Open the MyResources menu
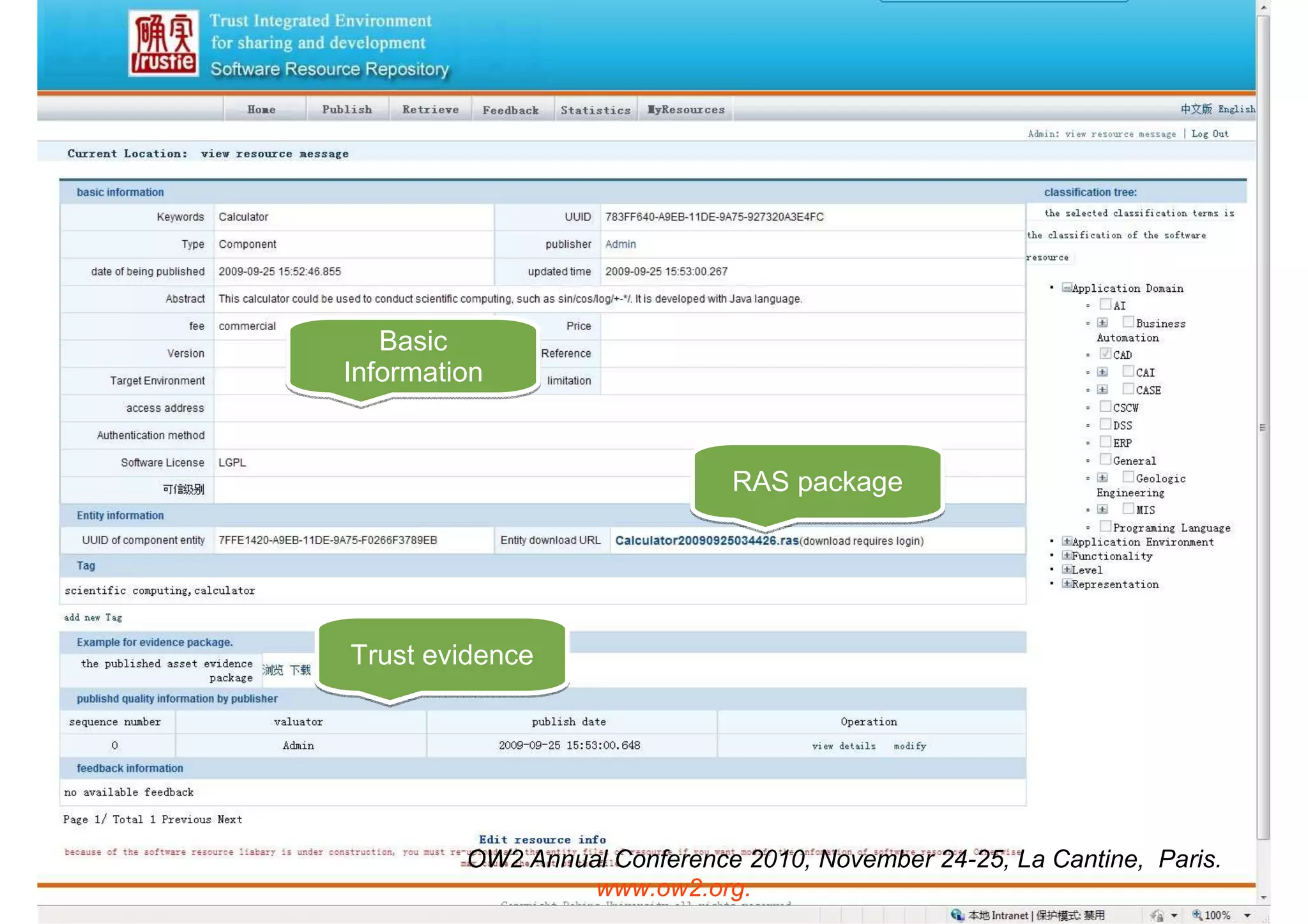The height and width of the screenshot is (924, 1308). (x=686, y=110)
